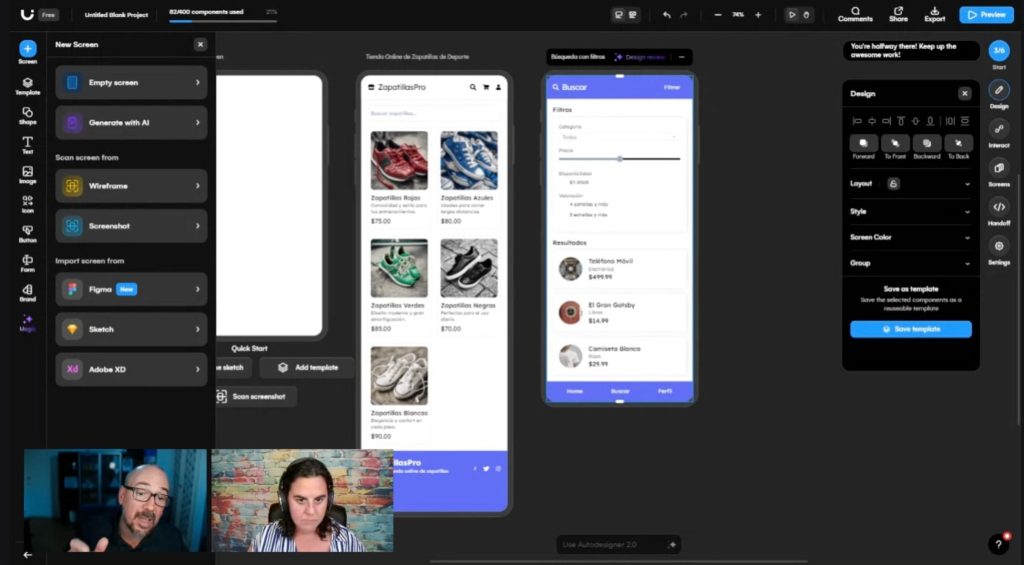Open the Design tab in right sidebar
This screenshot has height=565, width=1024.
(x=999, y=94)
